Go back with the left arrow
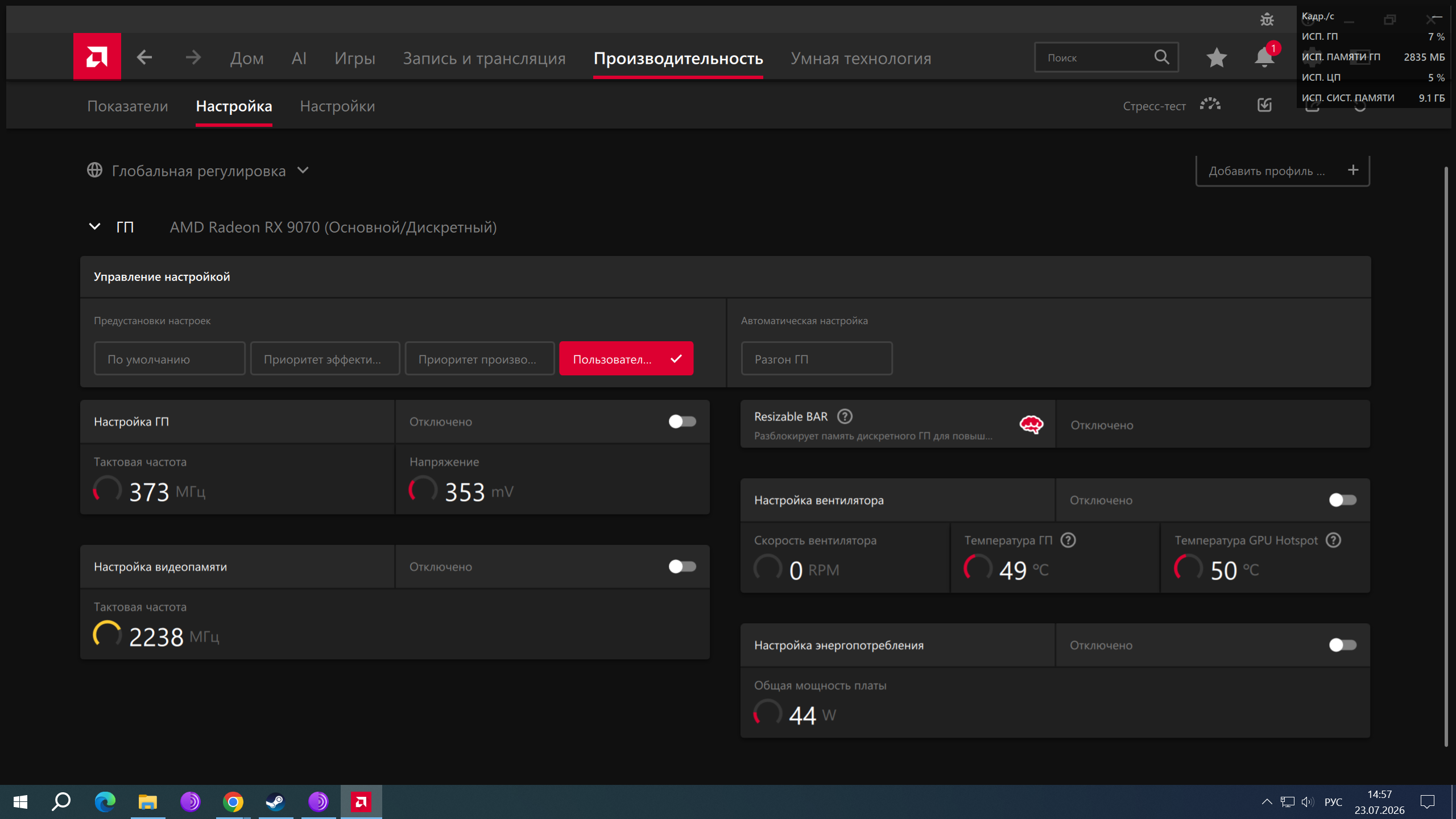Viewport: 1456px width, 819px height. (x=144, y=57)
